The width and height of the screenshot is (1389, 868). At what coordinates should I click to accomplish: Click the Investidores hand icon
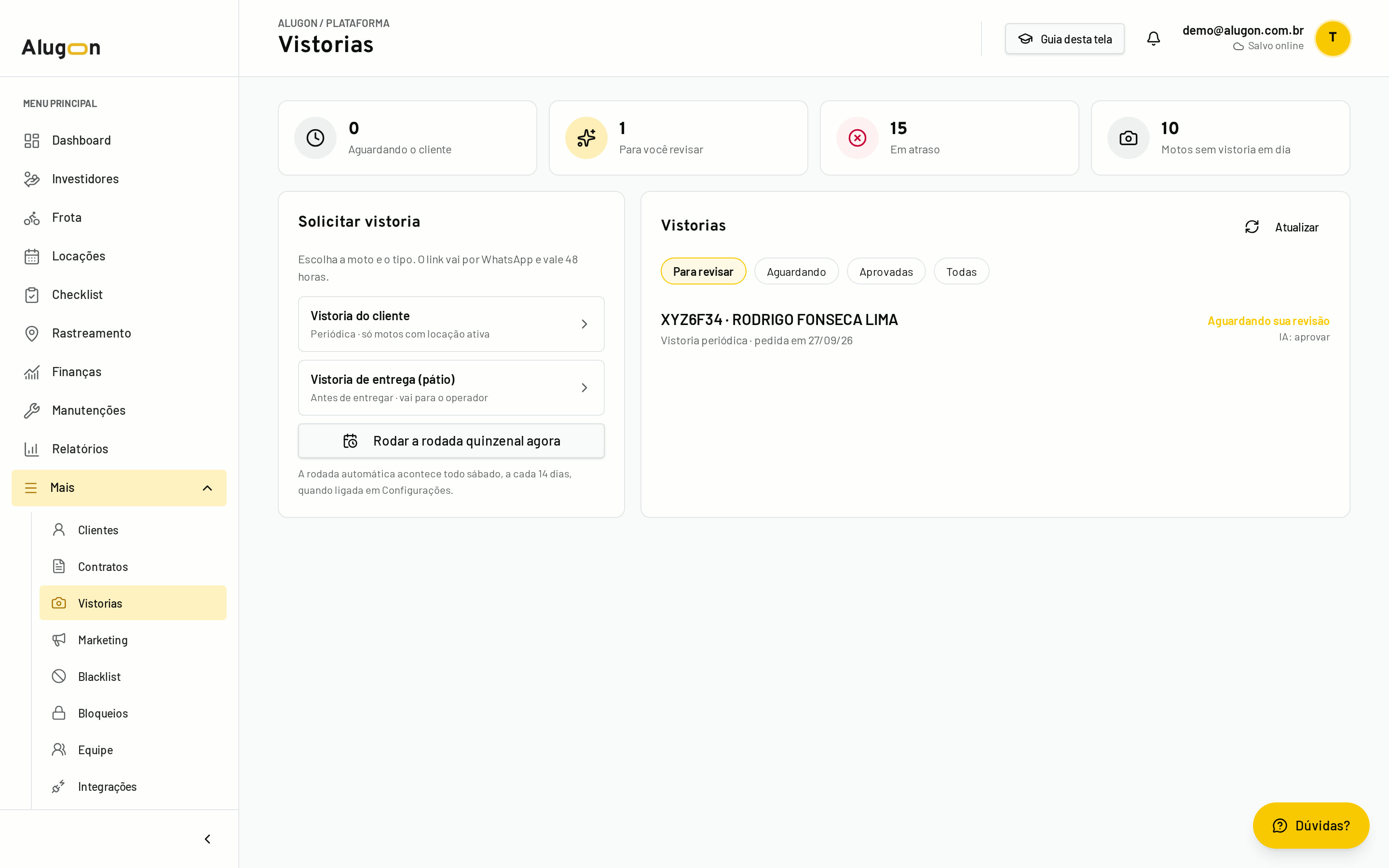(31, 179)
